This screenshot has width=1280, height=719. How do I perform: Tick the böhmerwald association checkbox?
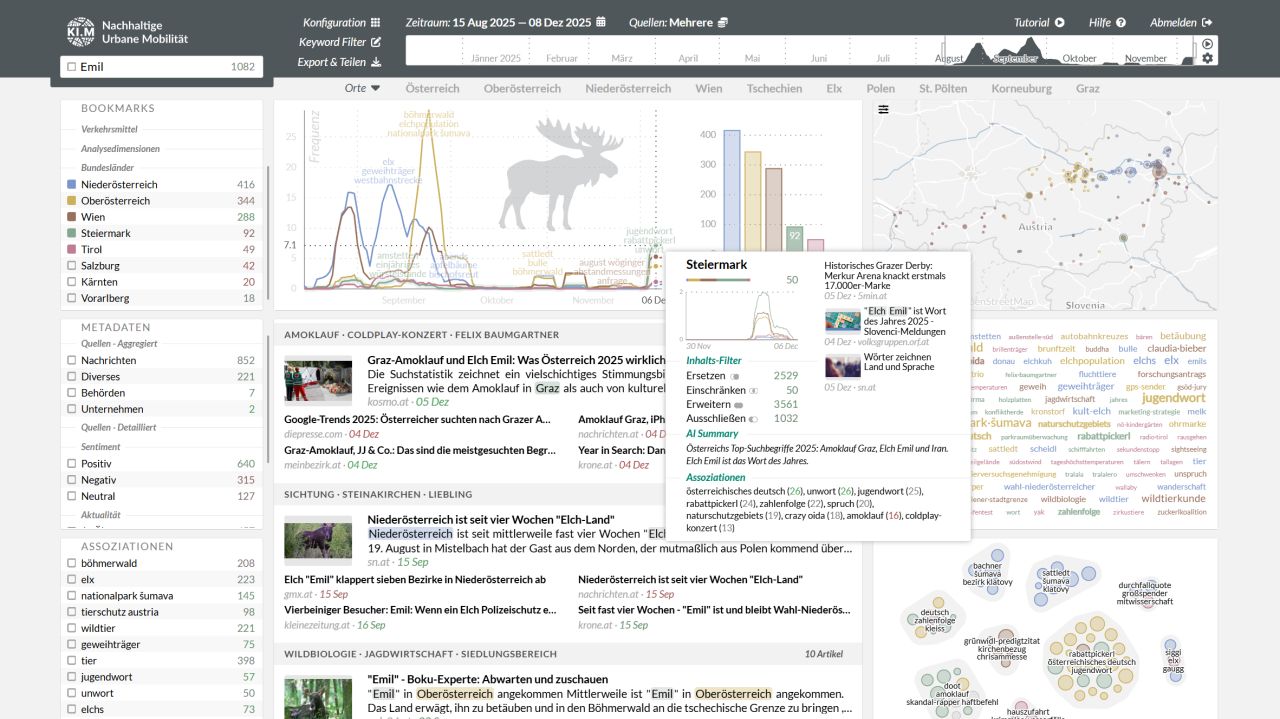pyautogui.click(x=71, y=563)
